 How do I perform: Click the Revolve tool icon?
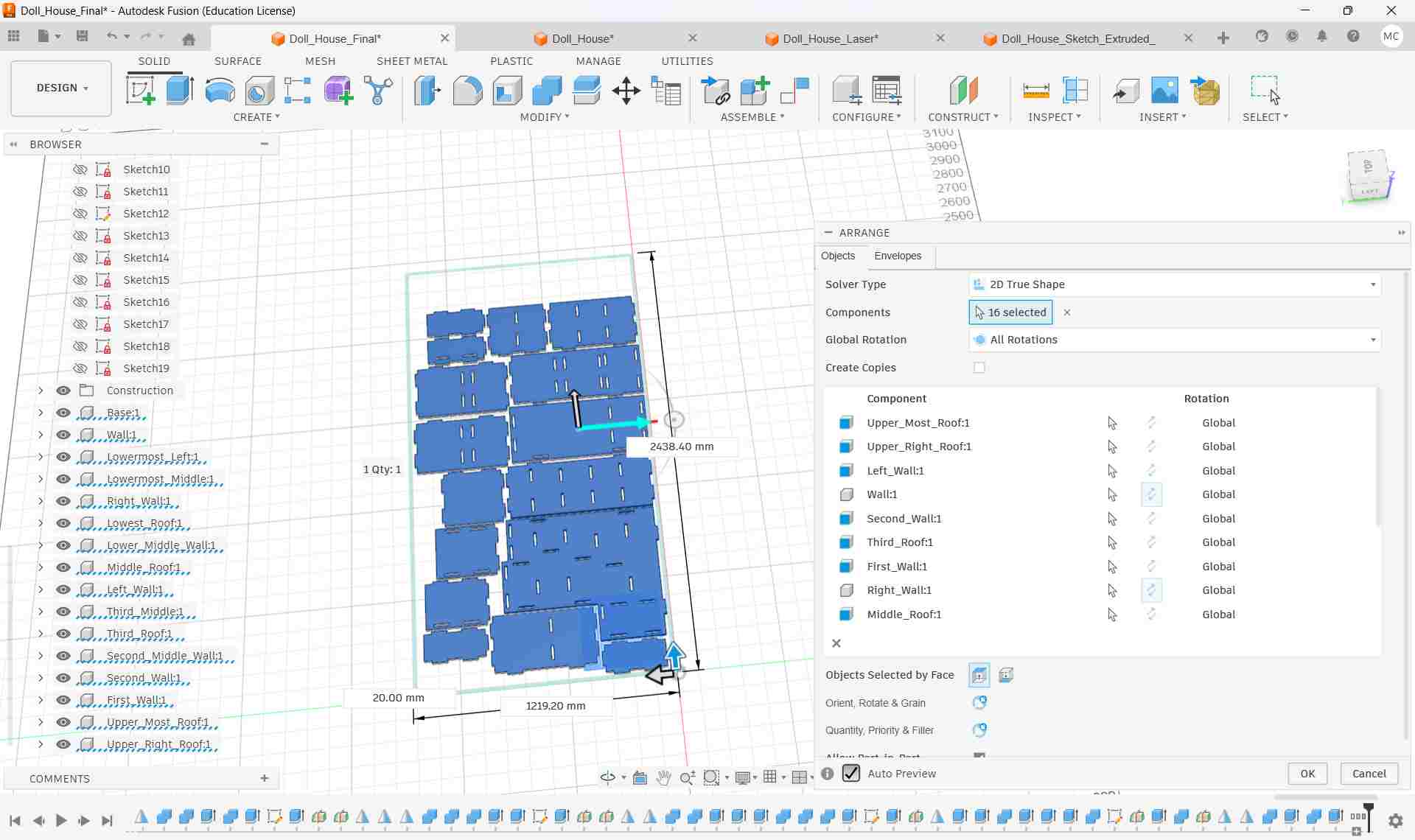(220, 91)
